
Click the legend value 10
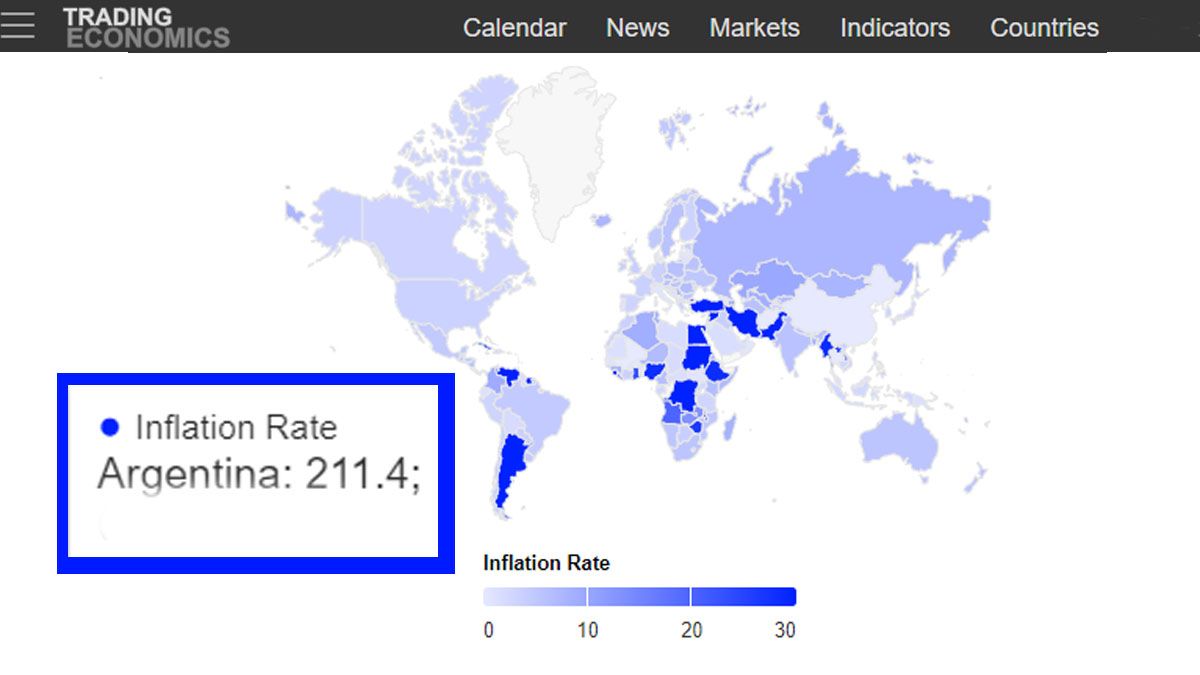[587, 630]
